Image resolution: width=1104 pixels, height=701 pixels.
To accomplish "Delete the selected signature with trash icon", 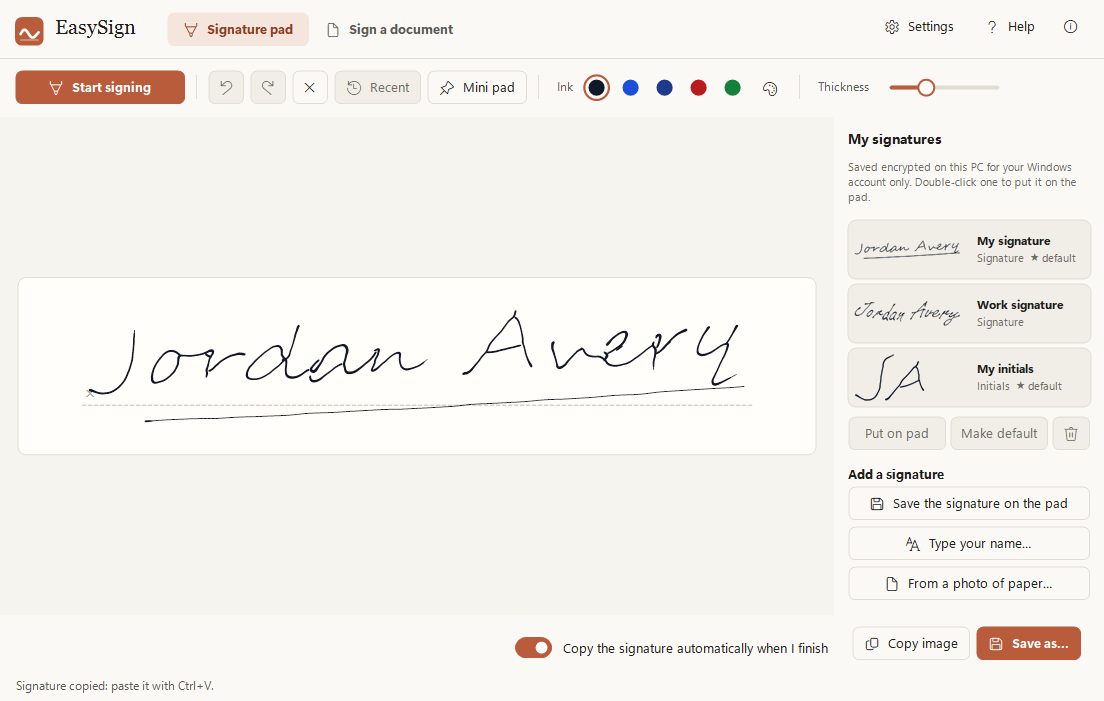I will point(1071,434).
